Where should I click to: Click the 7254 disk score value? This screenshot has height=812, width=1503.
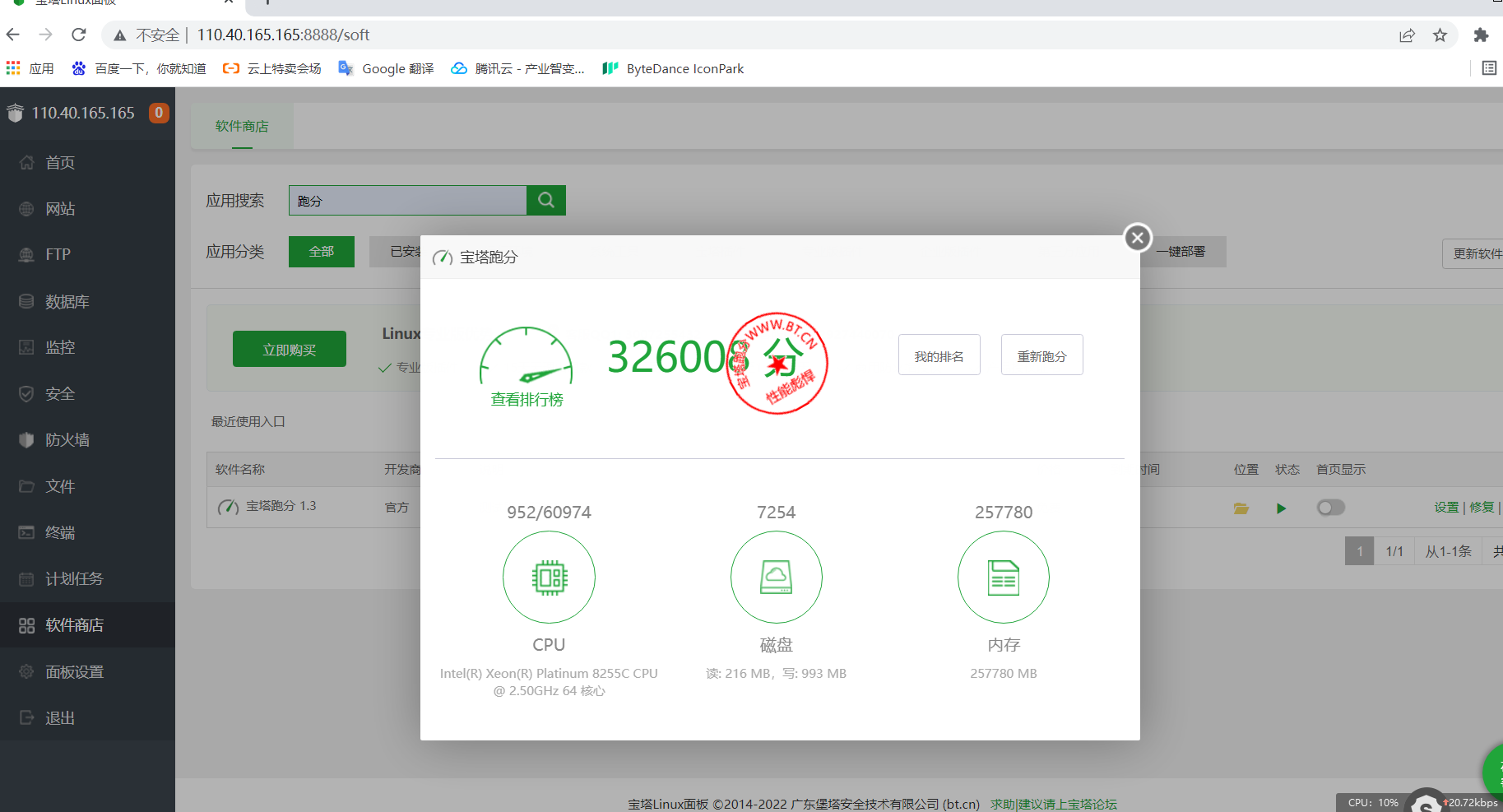776,513
